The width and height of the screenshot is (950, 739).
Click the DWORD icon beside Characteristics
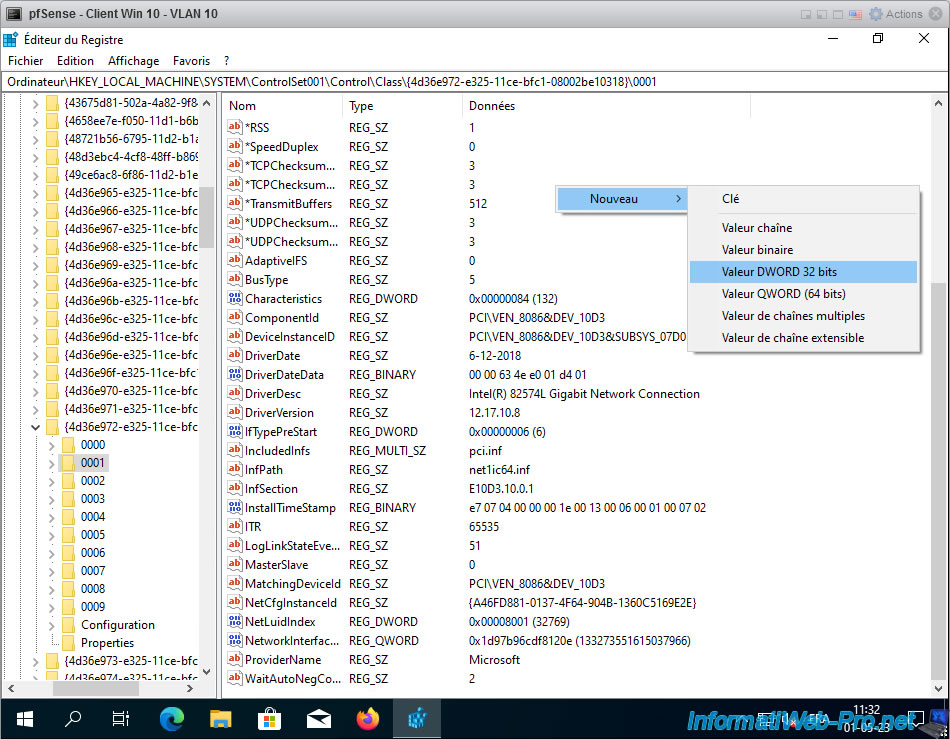pyautogui.click(x=234, y=298)
